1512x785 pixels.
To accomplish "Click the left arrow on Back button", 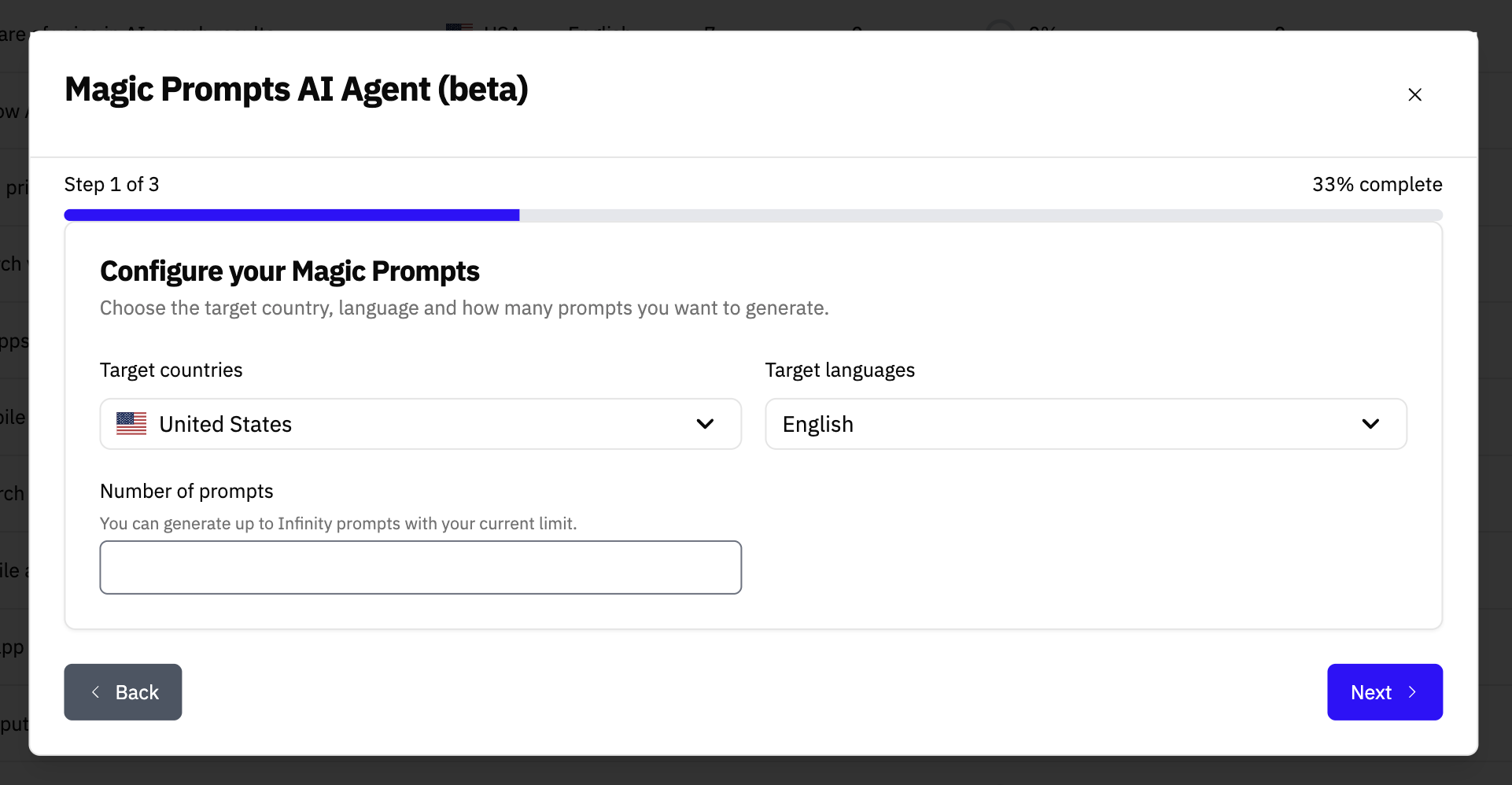I will tap(96, 692).
